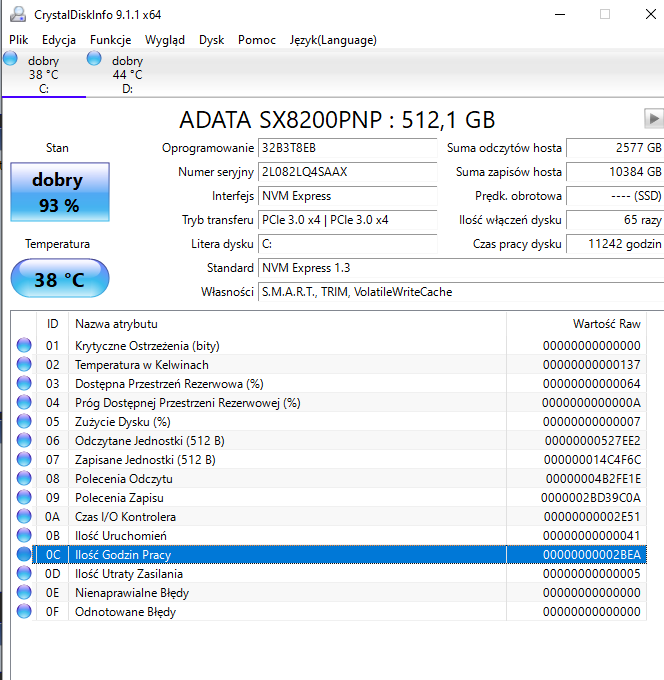Open the Wygląd menu
This screenshot has height=680, width=664.
(x=165, y=40)
